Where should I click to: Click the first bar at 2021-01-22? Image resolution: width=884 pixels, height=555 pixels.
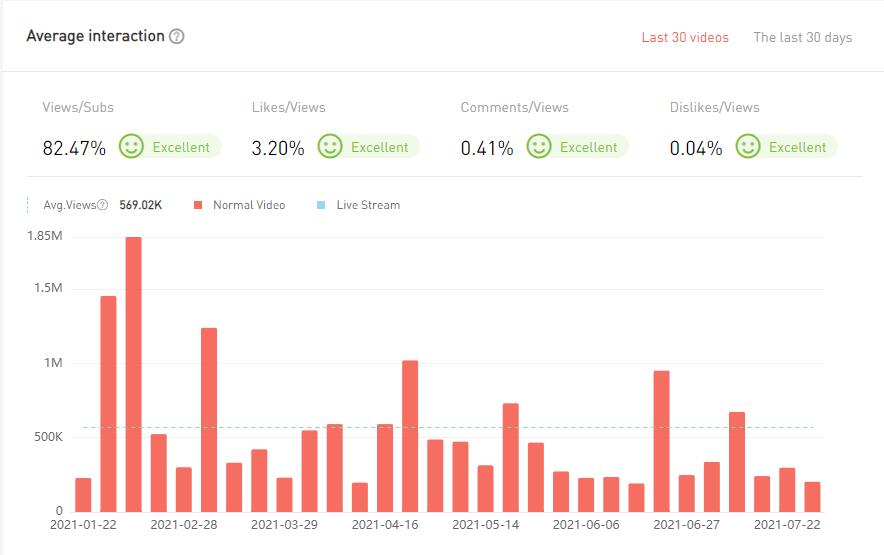[x=83, y=494]
